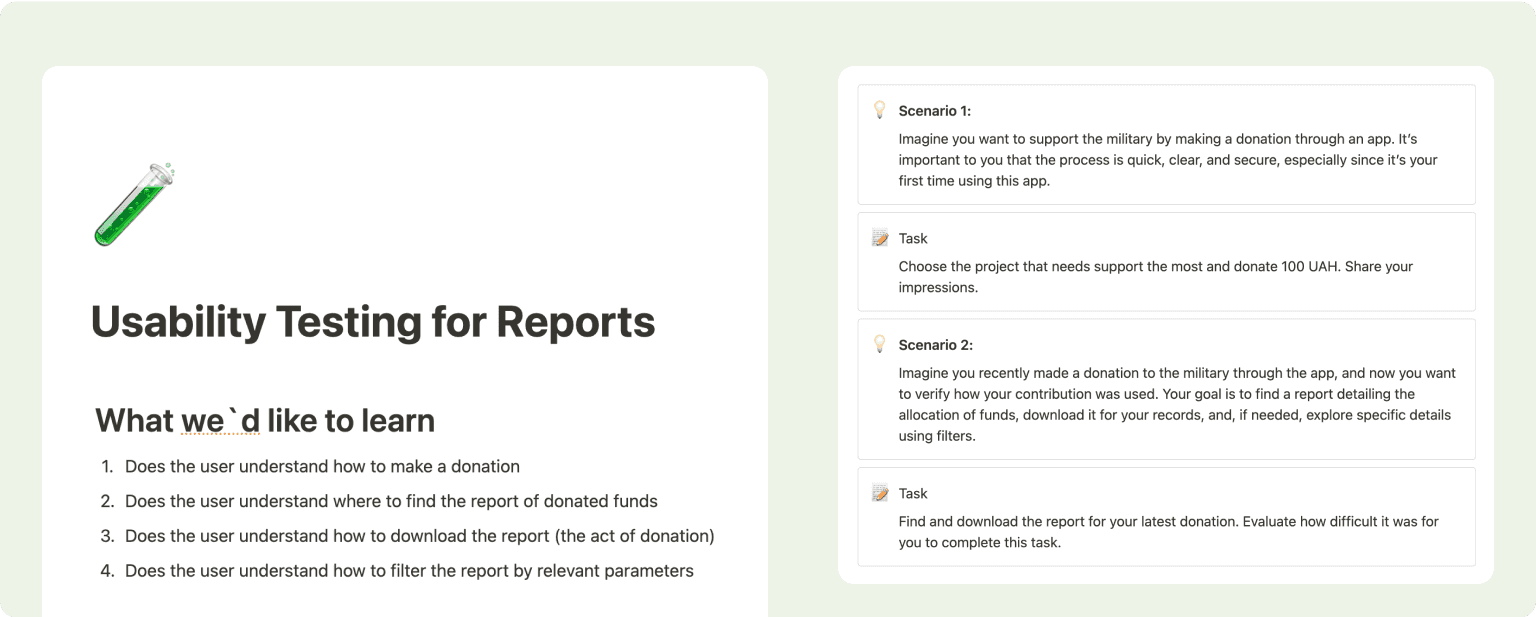This screenshot has height=617, width=1536.
Task: Click the 'Usability Testing for Reports' title
Action: [x=373, y=322]
